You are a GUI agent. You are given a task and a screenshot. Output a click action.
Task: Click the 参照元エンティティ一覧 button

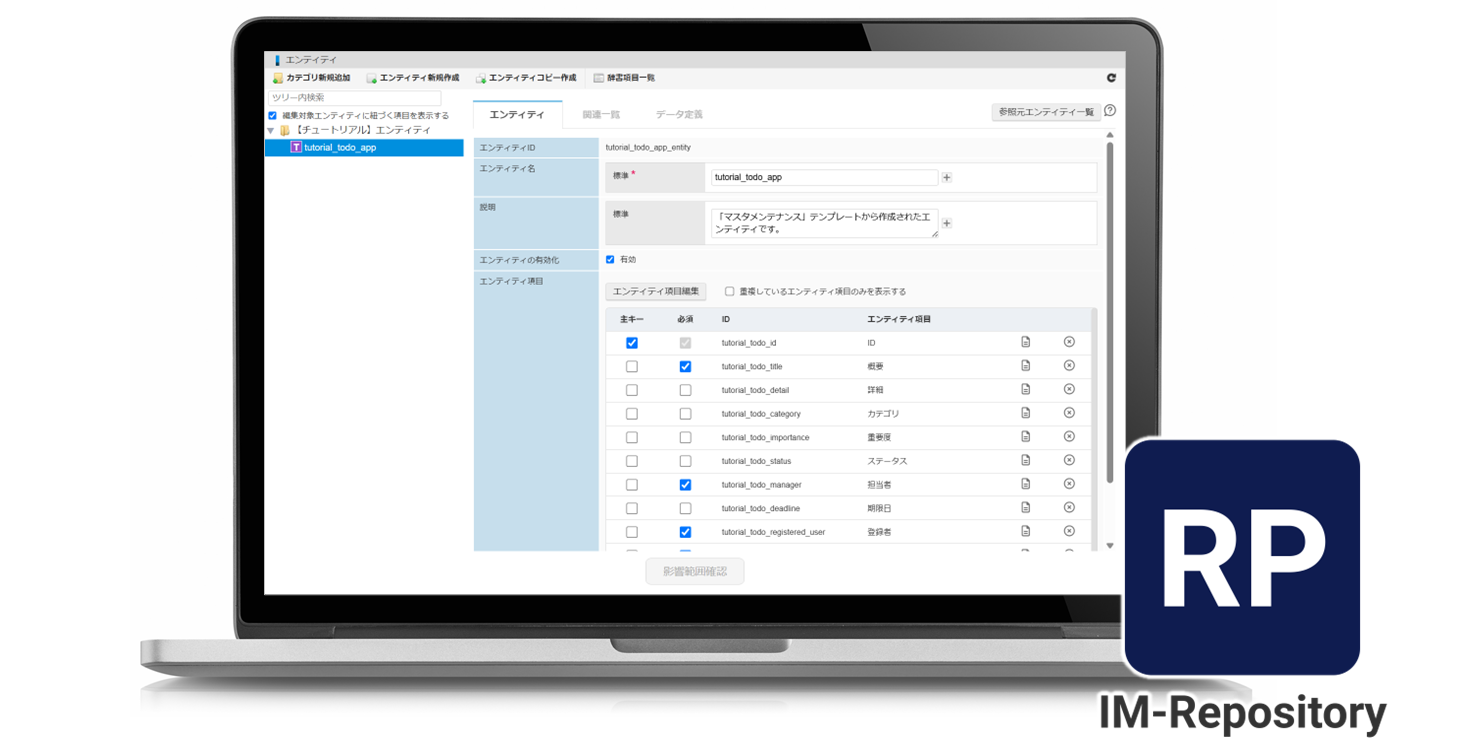coord(1045,112)
